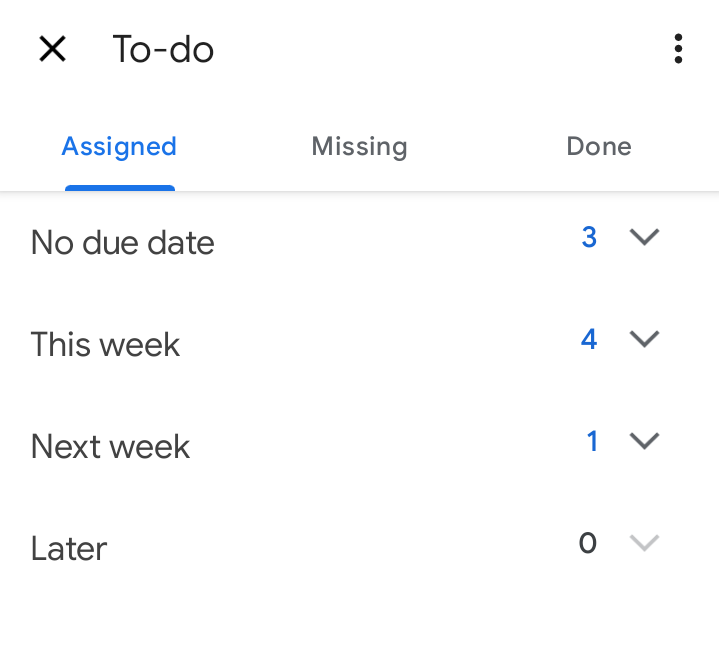Select the This week label

coord(105,344)
